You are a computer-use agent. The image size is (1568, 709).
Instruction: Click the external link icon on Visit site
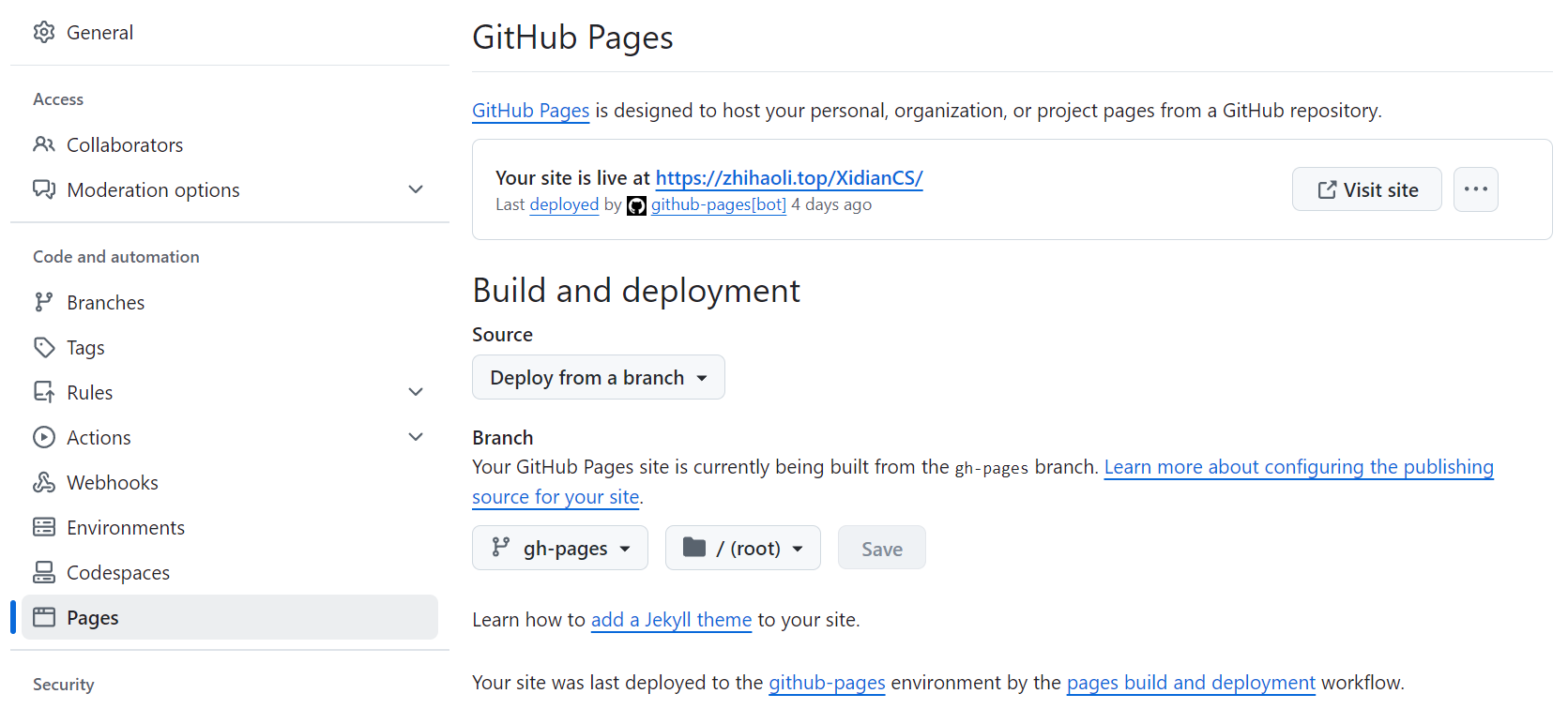1327,190
